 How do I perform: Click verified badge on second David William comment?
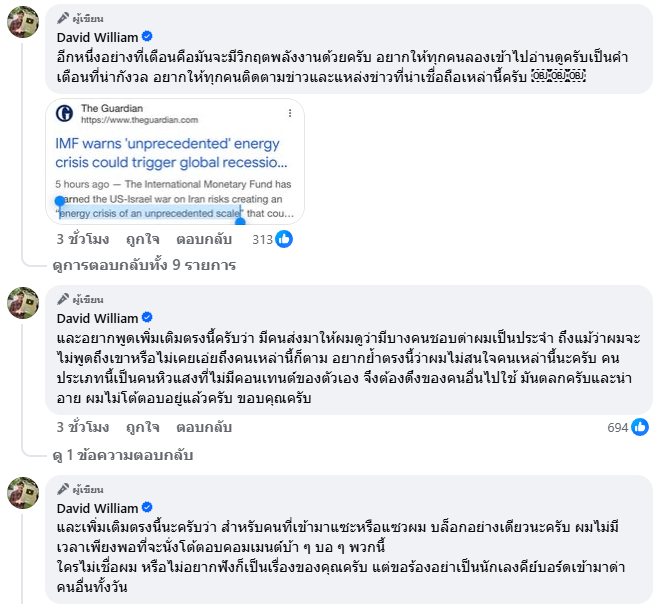146,317
